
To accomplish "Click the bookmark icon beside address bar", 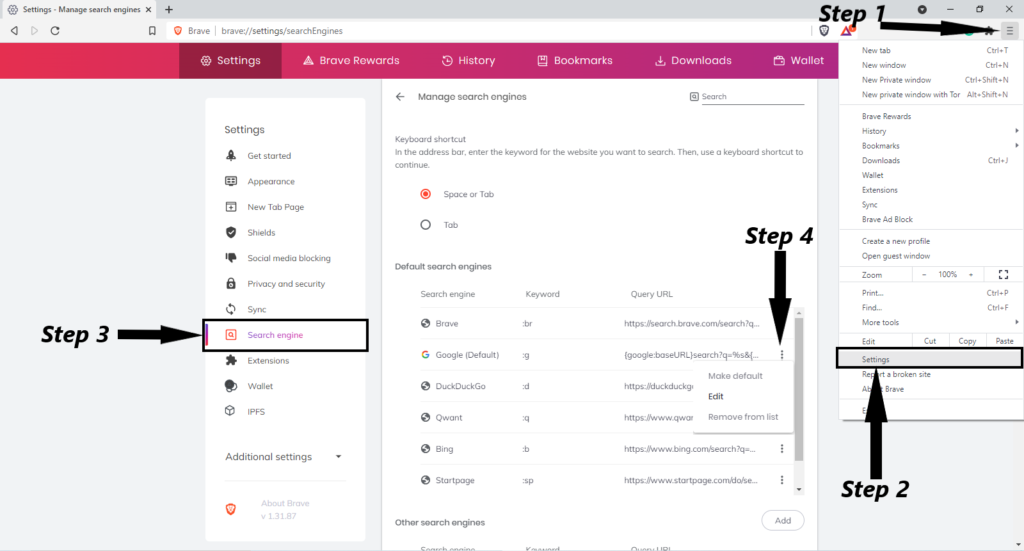I will pyautogui.click(x=152, y=31).
